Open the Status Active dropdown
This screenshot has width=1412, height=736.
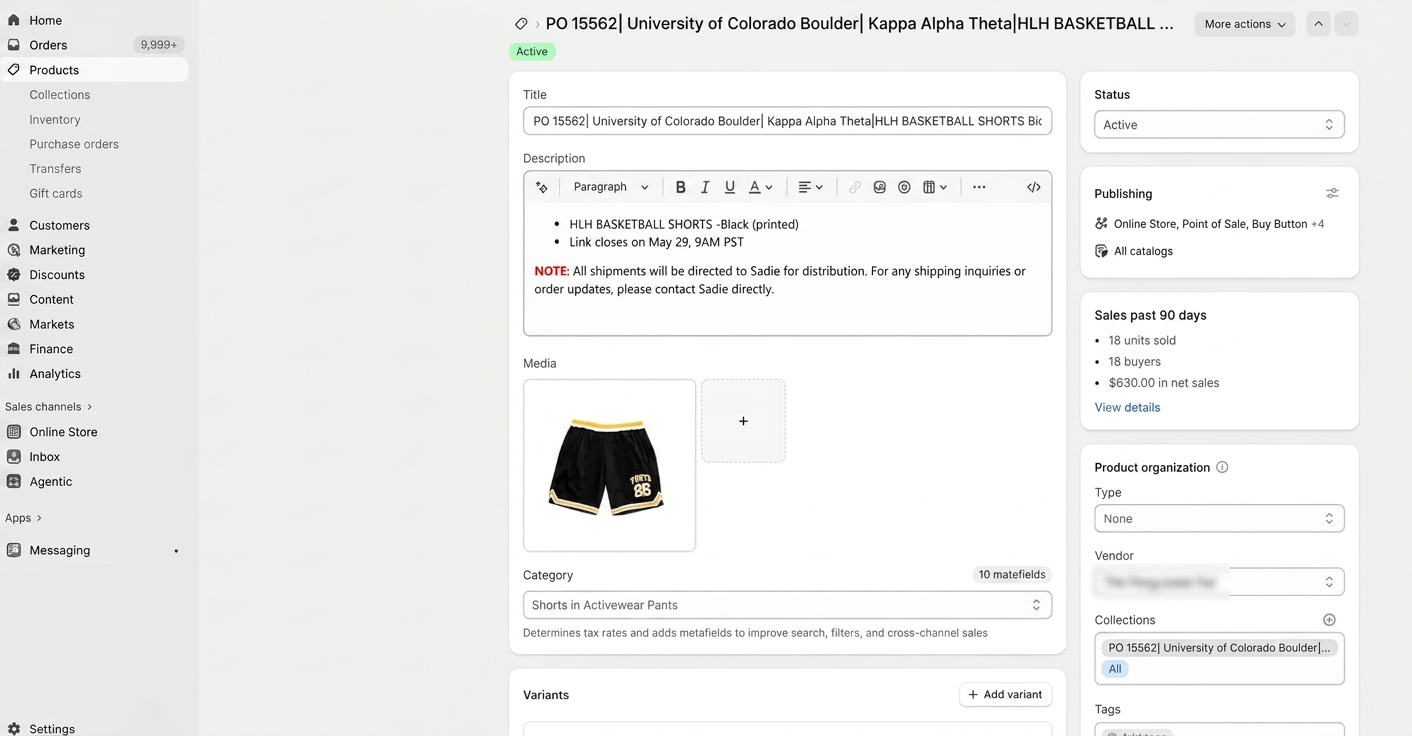click(1219, 125)
